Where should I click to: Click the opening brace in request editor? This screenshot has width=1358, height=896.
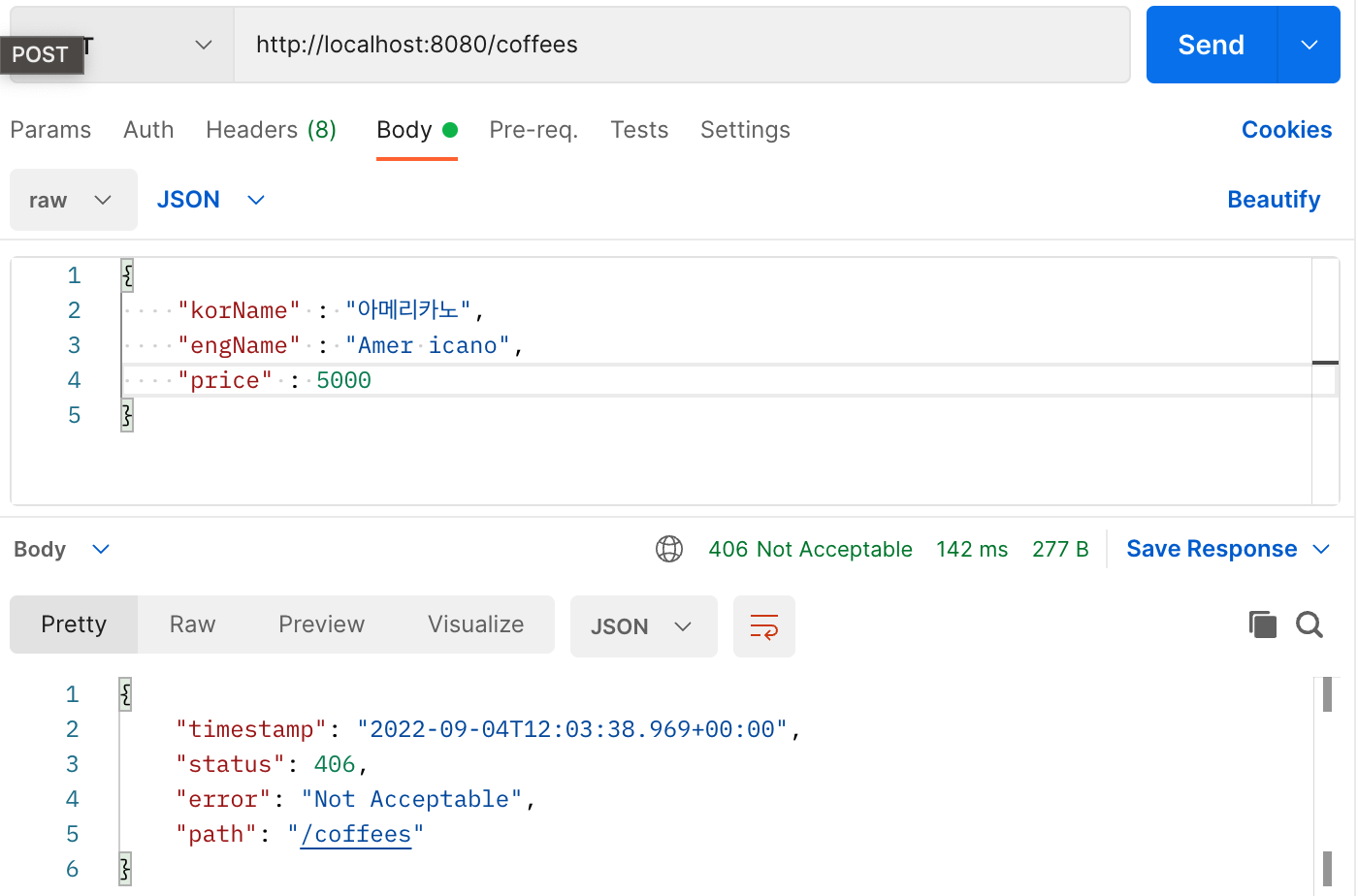(x=127, y=275)
